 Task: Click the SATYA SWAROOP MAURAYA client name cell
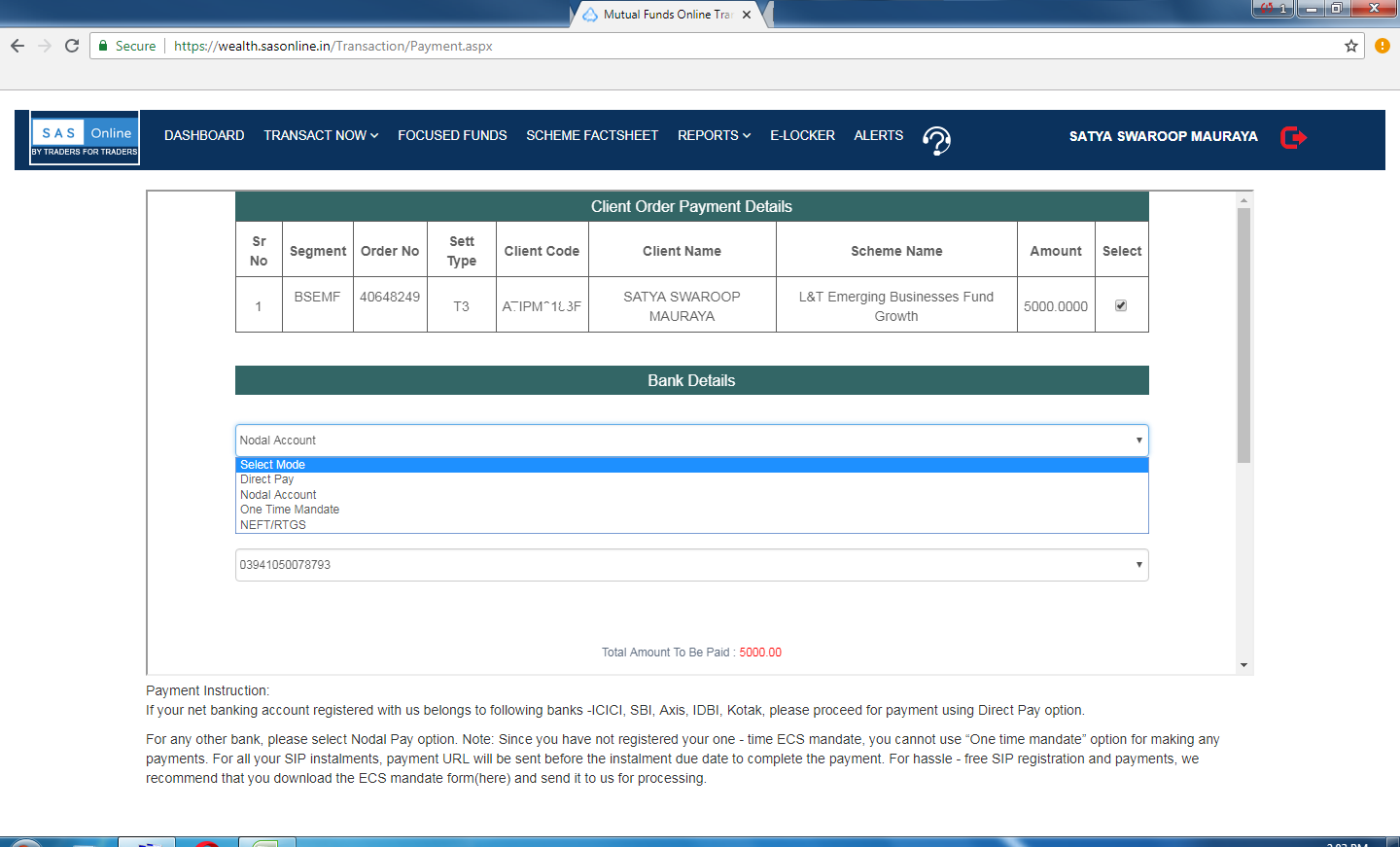682,305
